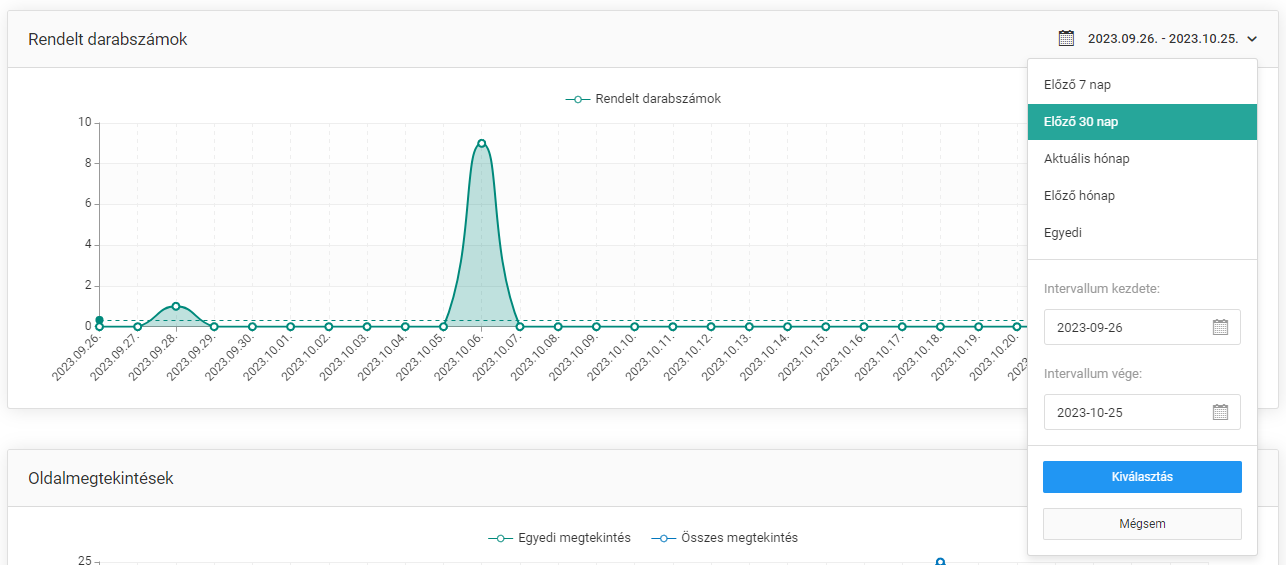Viewport: 1286px width, 565px height.
Task: Click the Mégsem cancel button
Action: [1141, 523]
